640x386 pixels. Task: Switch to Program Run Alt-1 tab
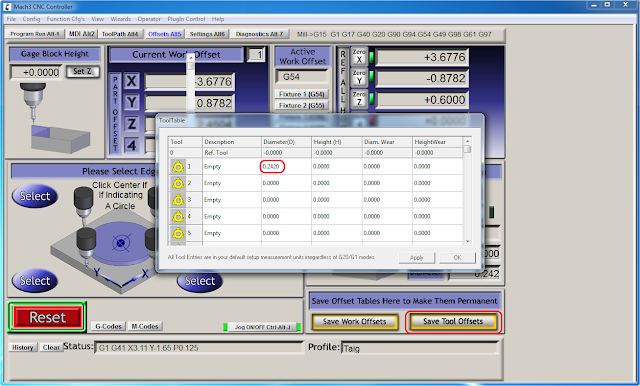[35, 34]
